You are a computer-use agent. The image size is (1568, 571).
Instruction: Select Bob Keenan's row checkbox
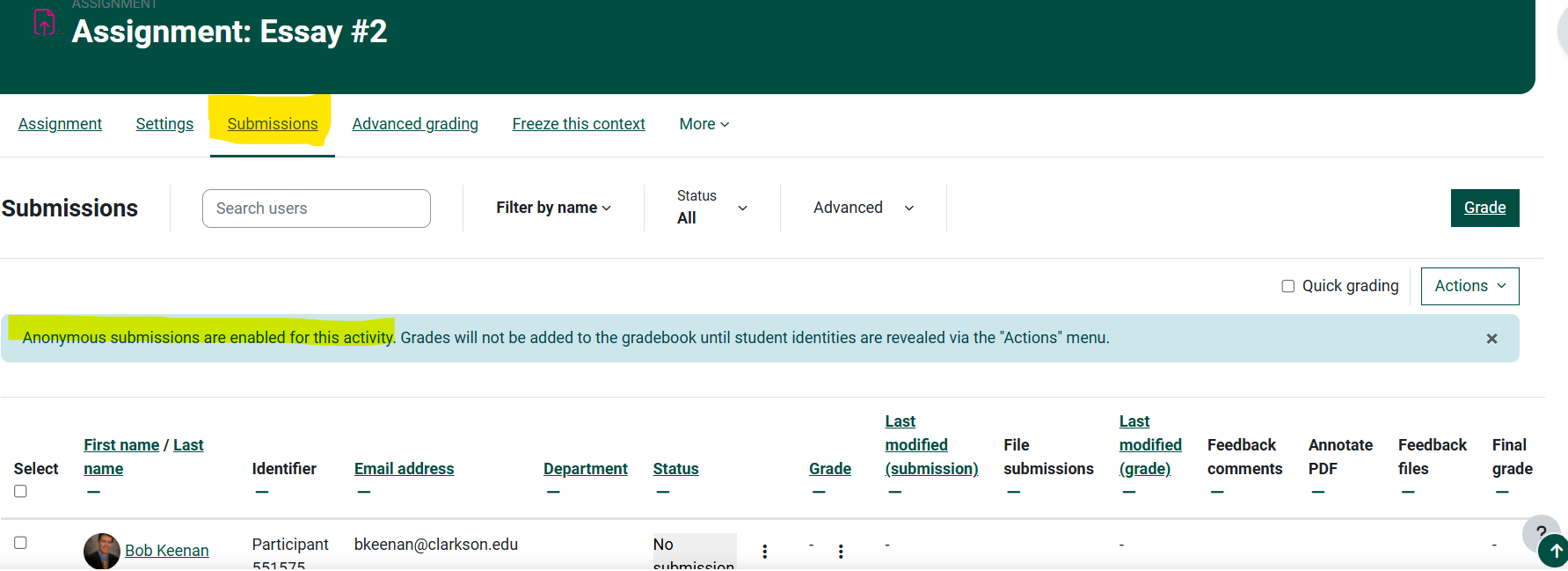pyautogui.click(x=20, y=543)
